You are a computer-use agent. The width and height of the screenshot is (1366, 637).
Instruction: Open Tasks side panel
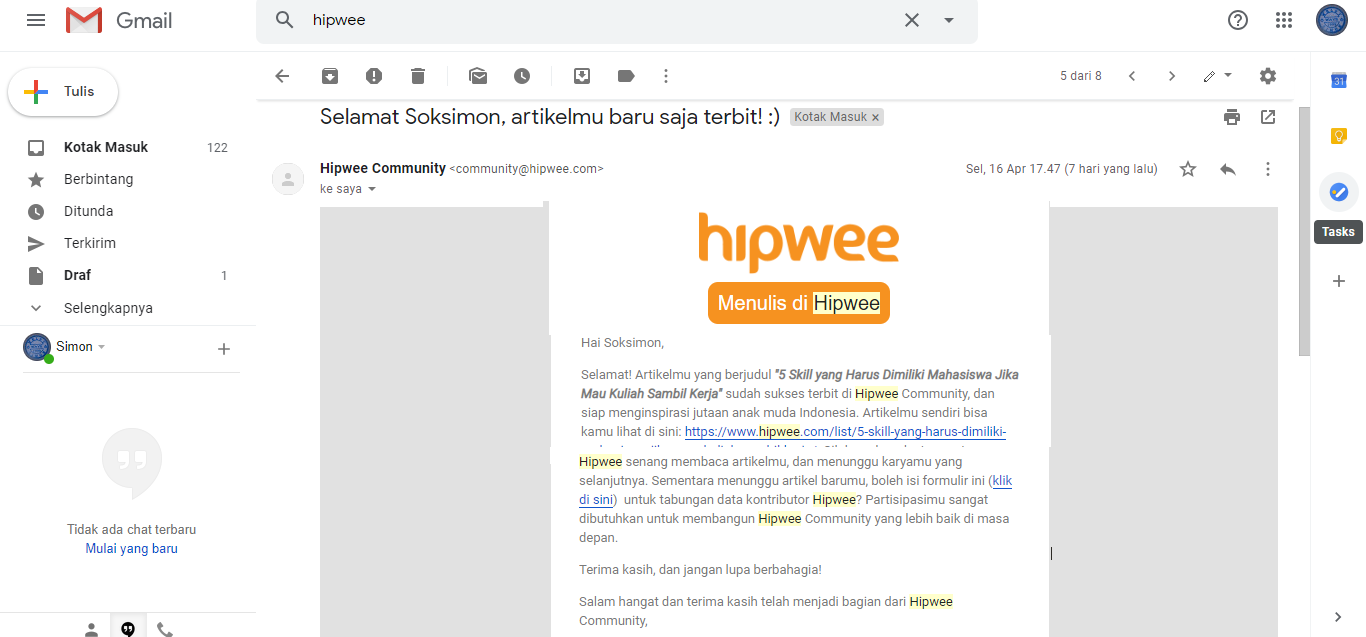coord(1339,191)
